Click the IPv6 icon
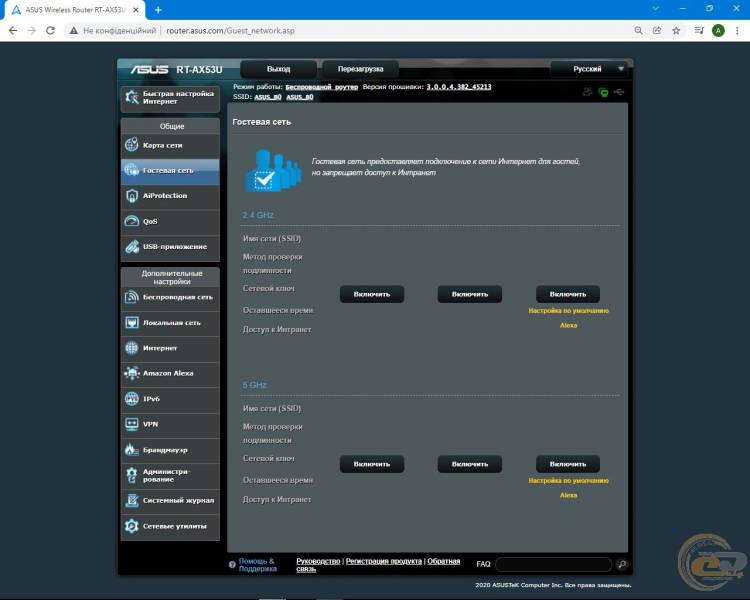 click(x=132, y=399)
